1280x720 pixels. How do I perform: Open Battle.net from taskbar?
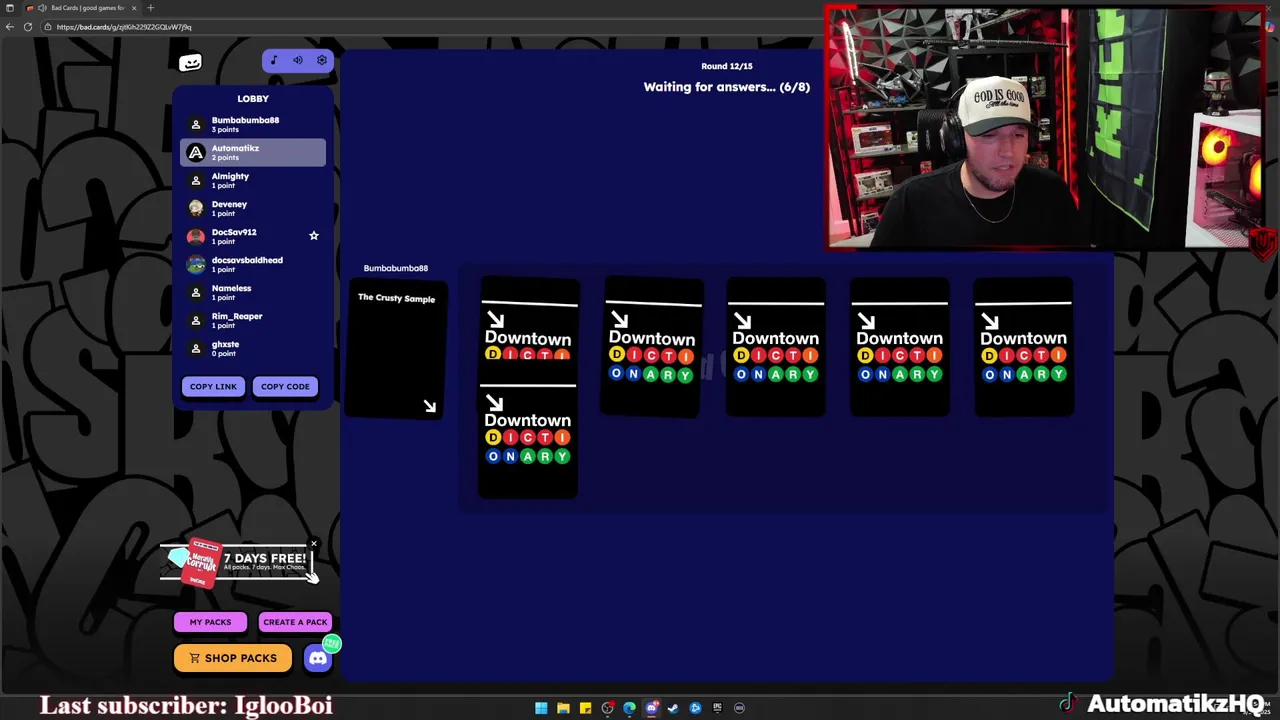click(x=695, y=708)
